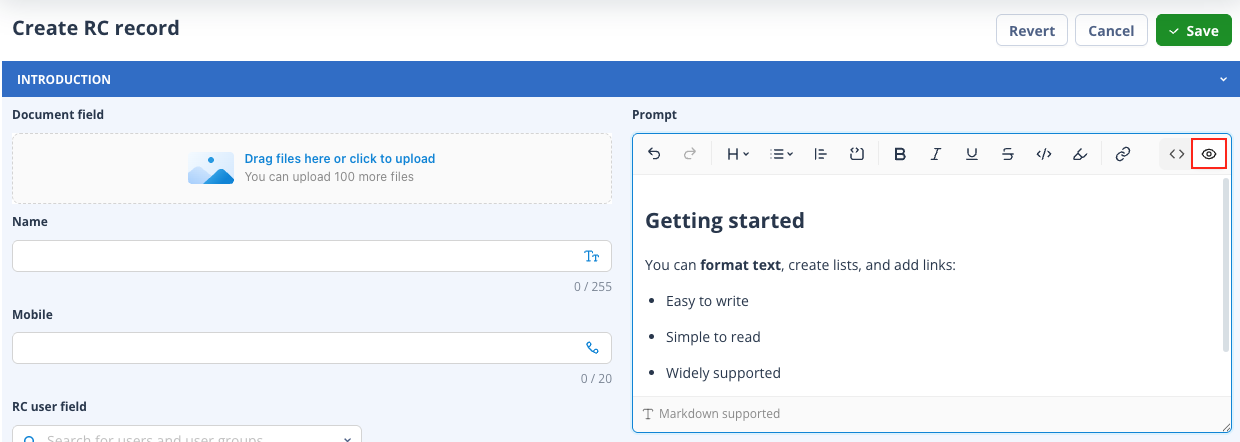Screen dimensions: 1240x442
Task: Switch to markdown source view
Action: click(x=1177, y=154)
